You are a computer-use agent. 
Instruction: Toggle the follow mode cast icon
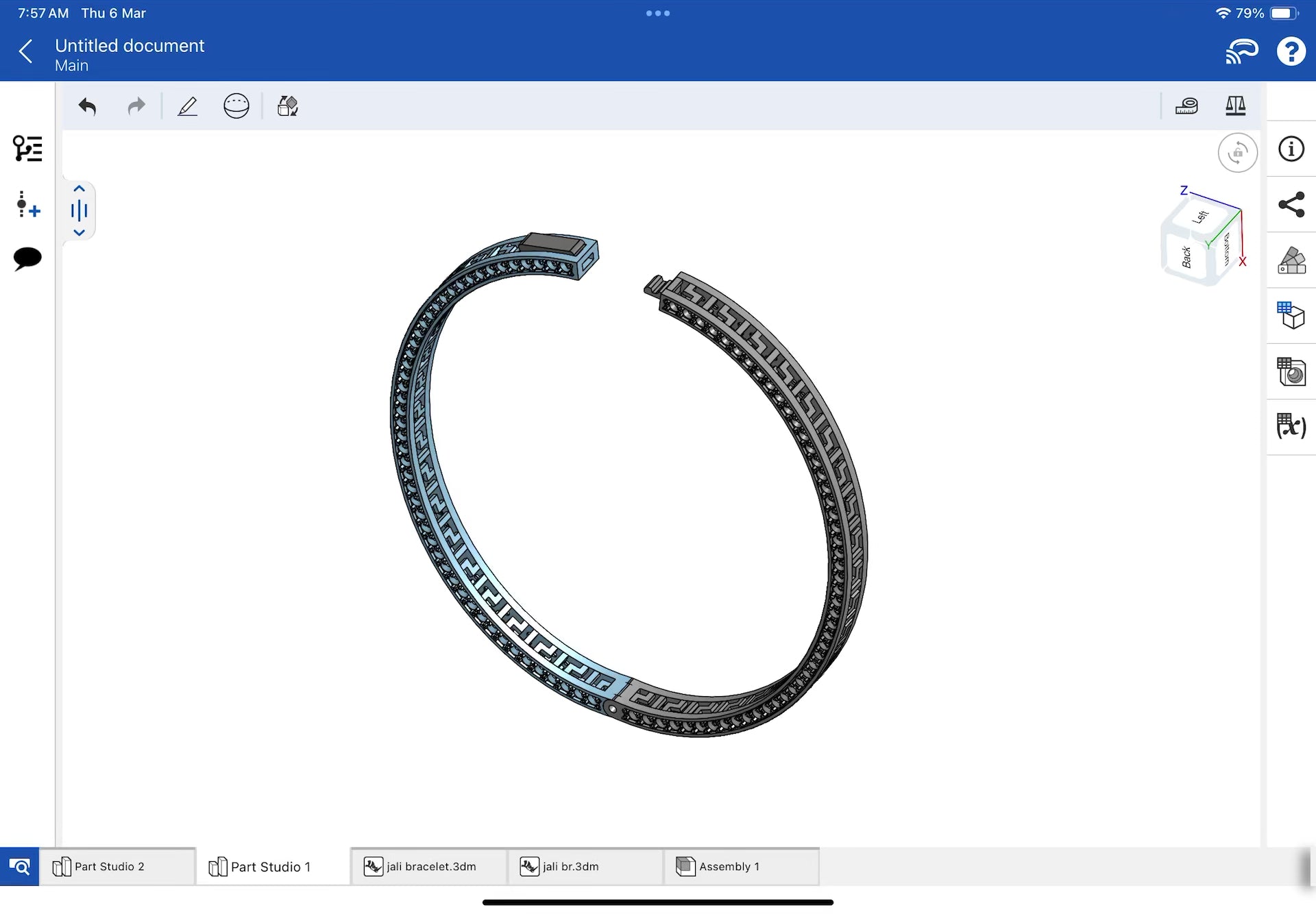1241,52
